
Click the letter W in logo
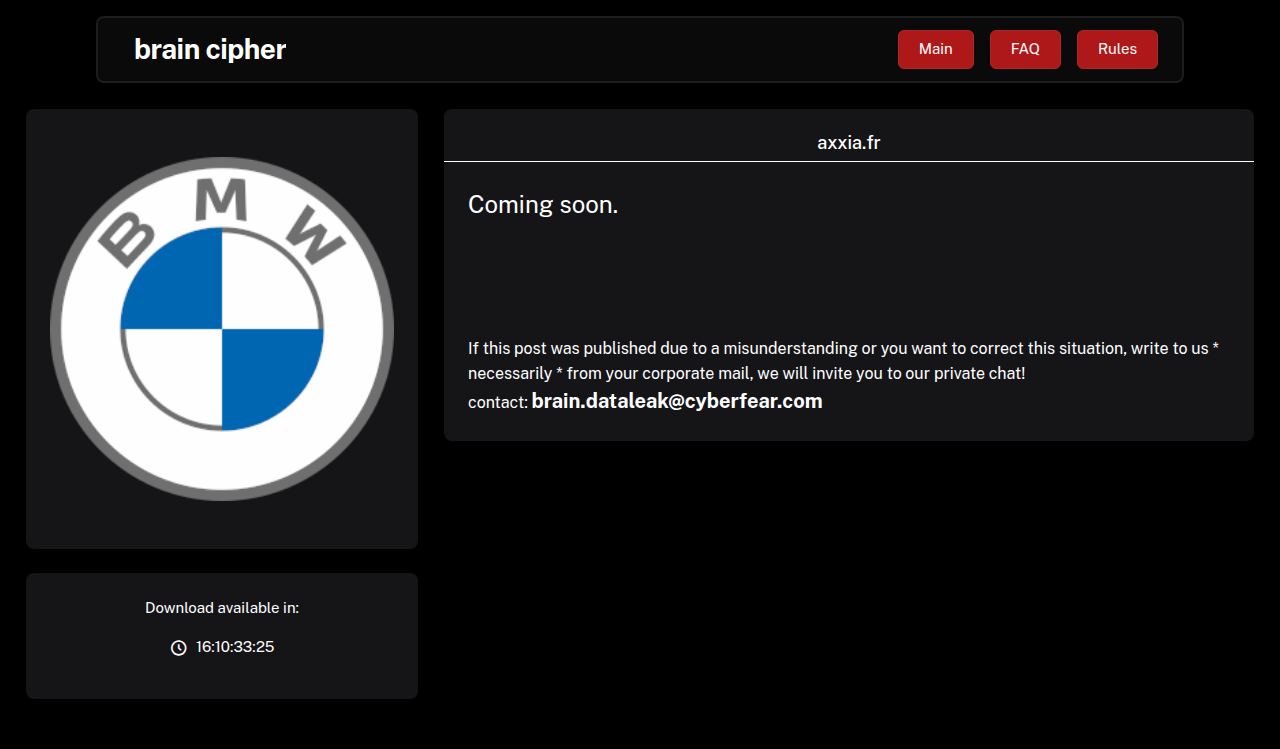coord(316,238)
